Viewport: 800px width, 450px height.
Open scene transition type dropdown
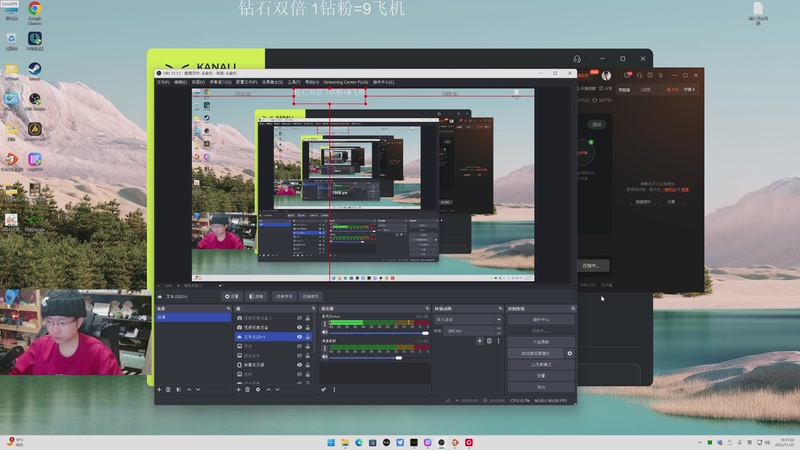tap(468, 319)
